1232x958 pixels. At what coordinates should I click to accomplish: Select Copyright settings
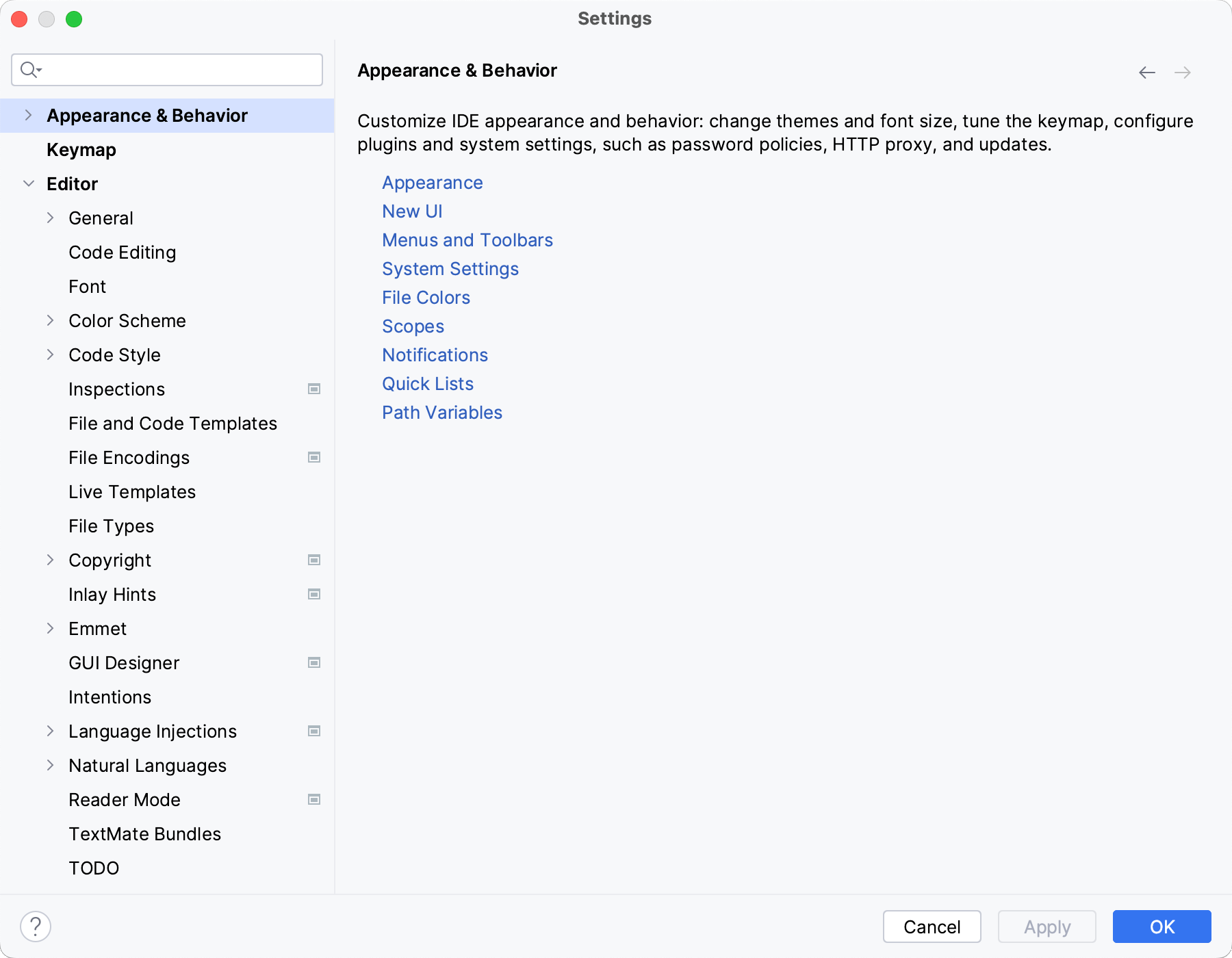click(167, 560)
